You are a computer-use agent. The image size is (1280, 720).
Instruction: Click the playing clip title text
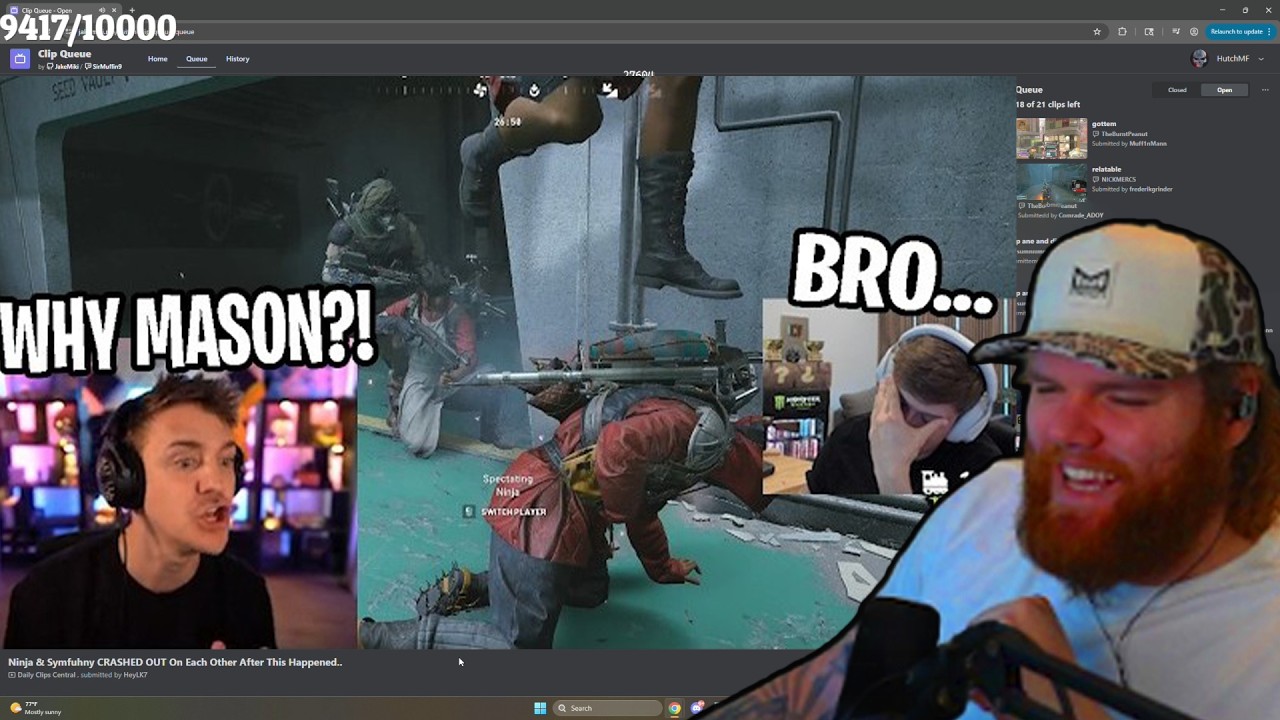(x=175, y=662)
